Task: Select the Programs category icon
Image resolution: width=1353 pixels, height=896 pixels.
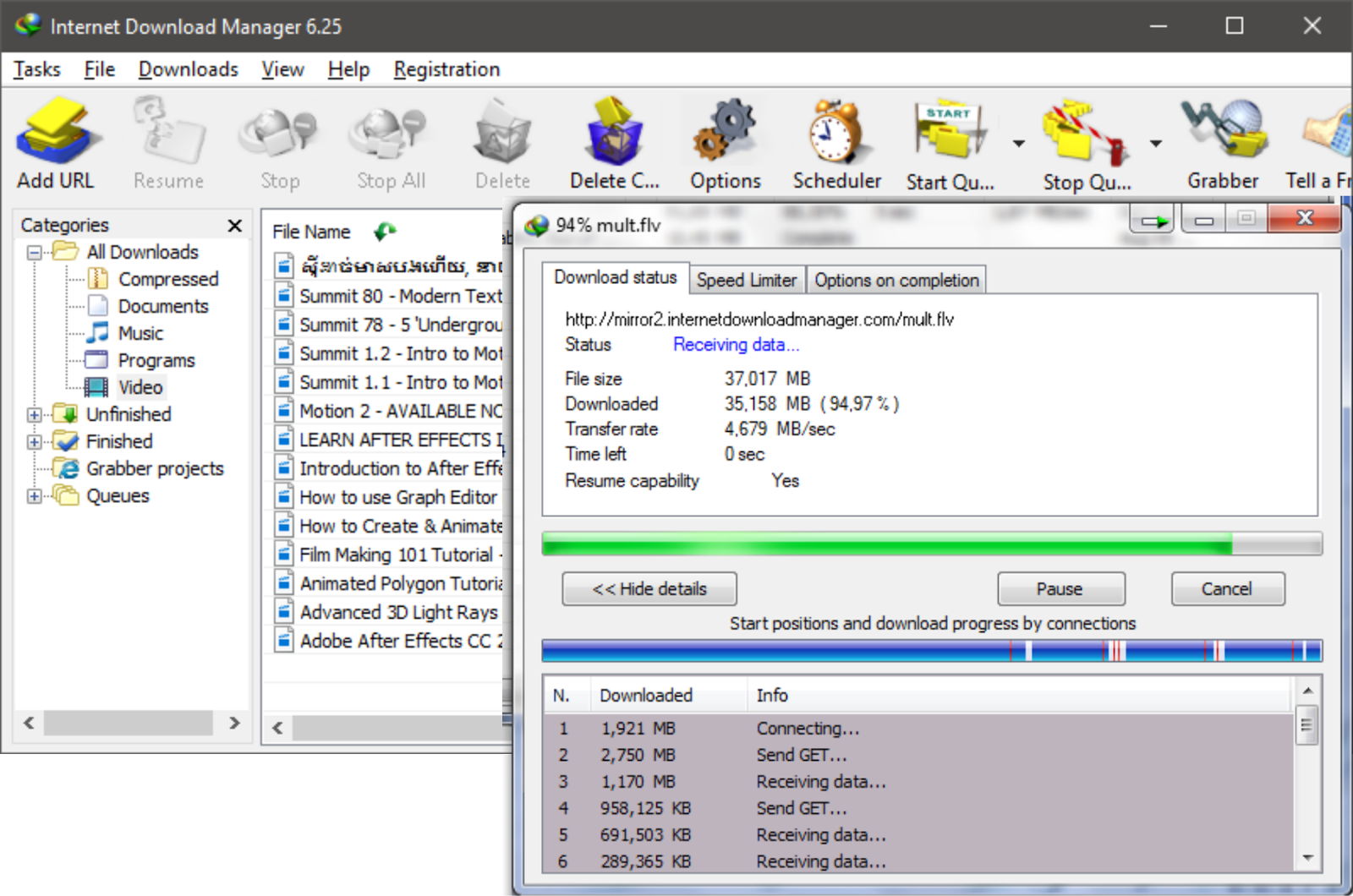Action: click(x=98, y=360)
